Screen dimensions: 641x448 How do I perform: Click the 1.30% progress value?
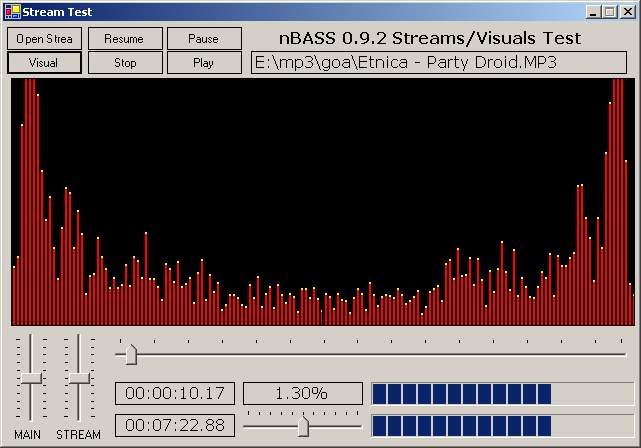(x=303, y=393)
